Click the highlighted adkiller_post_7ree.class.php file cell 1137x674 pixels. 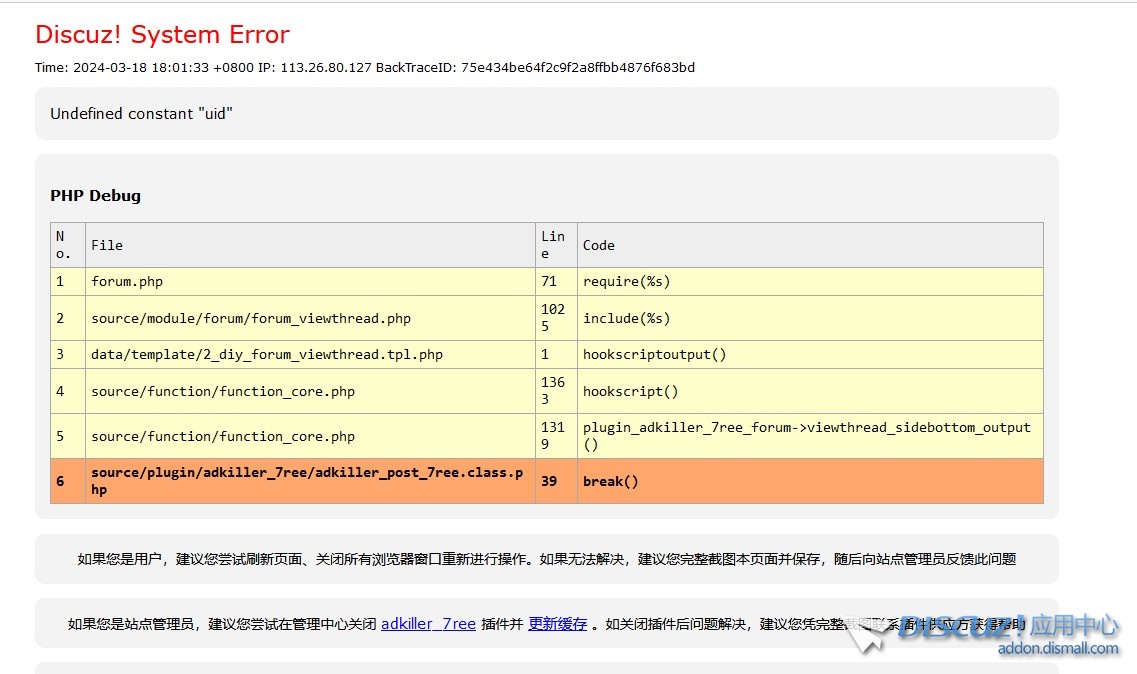(307, 481)
